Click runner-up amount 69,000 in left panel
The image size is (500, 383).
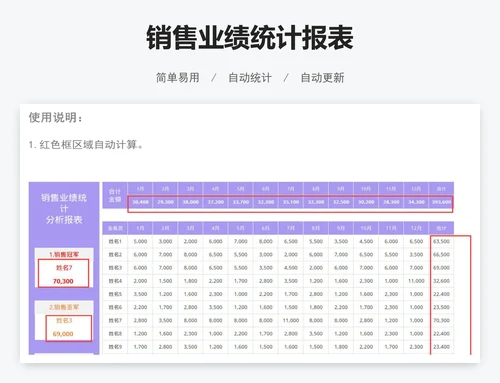[x=63, y=334]
